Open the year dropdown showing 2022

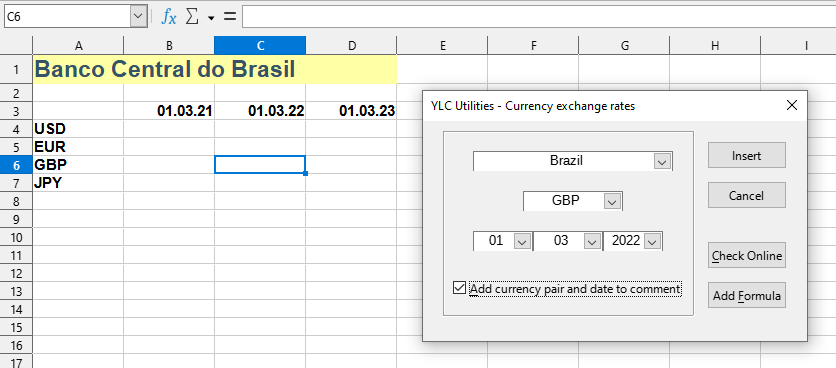coord(652,241)
